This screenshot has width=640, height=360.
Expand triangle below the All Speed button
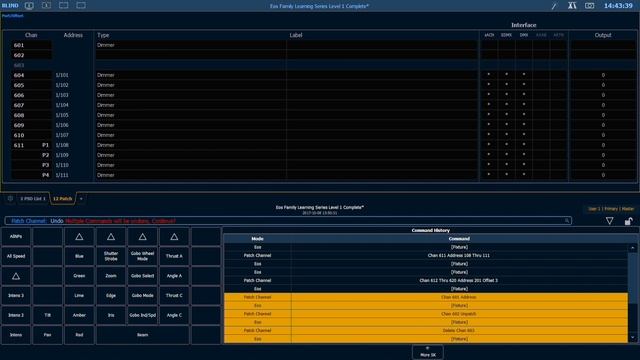click(x=16, y=276)
